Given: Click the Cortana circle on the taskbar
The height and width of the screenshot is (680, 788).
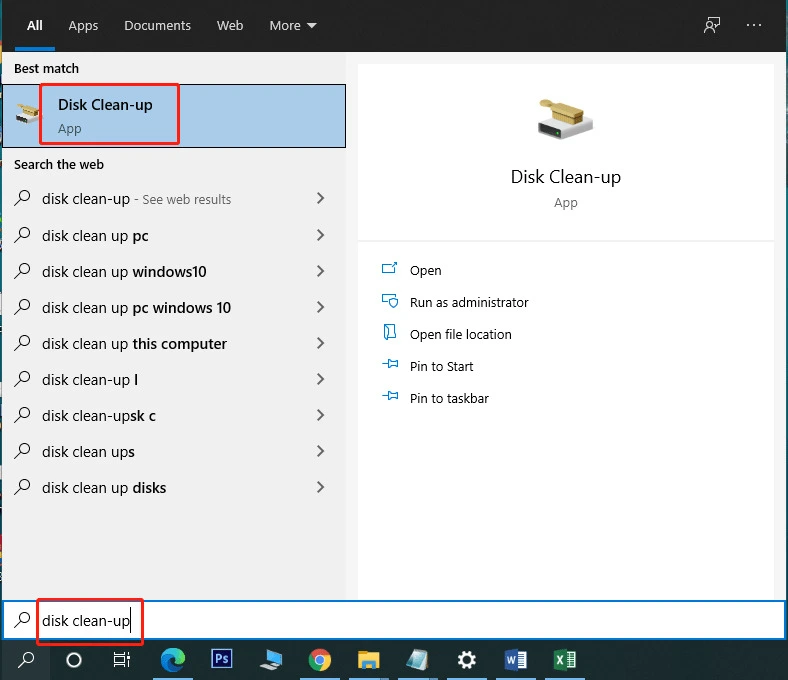Looking at the screenshot, I should point(74,660).
